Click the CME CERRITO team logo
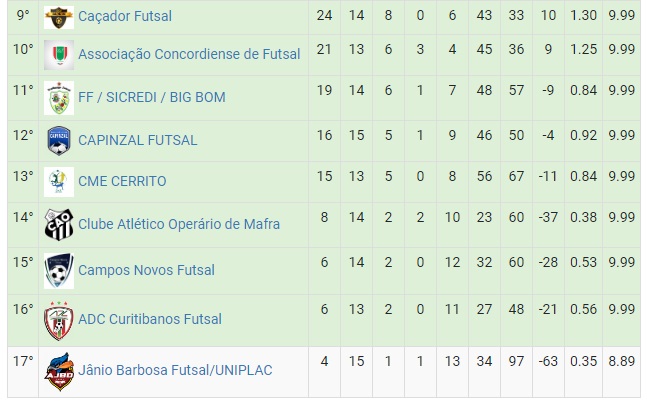 coord(59,182)
